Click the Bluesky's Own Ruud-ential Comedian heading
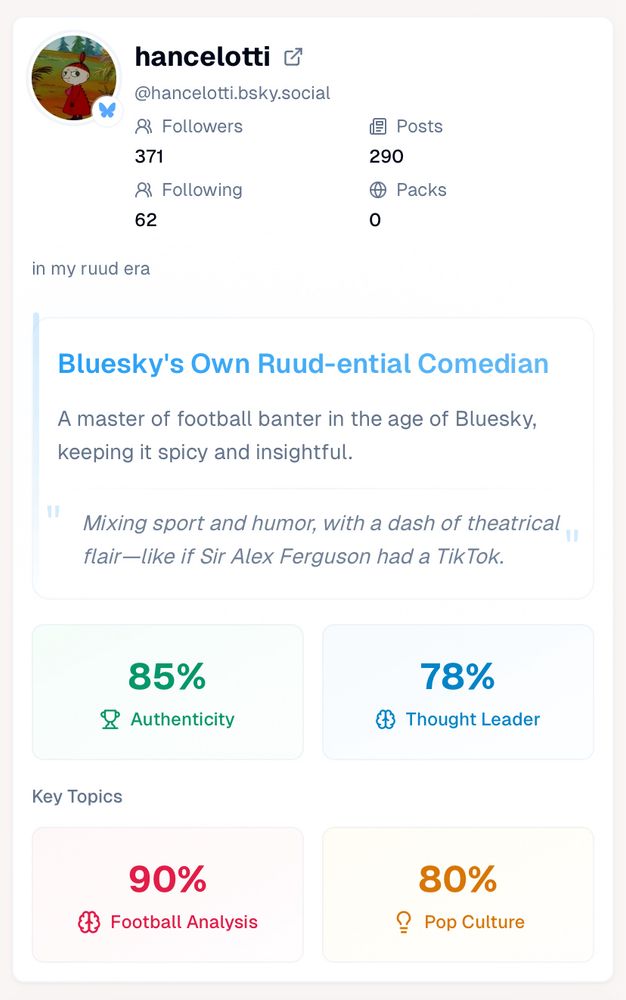626x1000 pixels. click(303, 363)
